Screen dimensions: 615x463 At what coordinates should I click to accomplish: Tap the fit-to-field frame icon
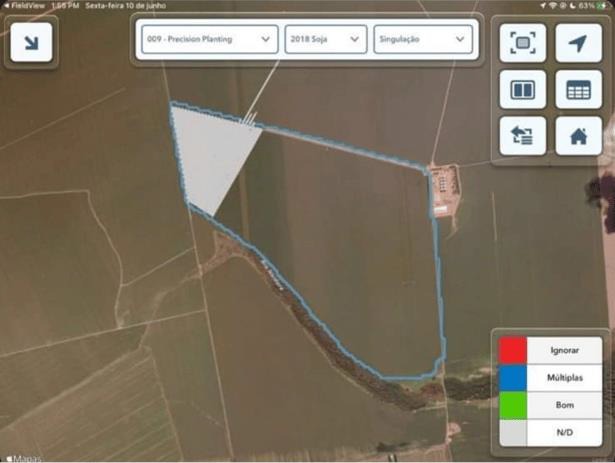tap(523, 43)
